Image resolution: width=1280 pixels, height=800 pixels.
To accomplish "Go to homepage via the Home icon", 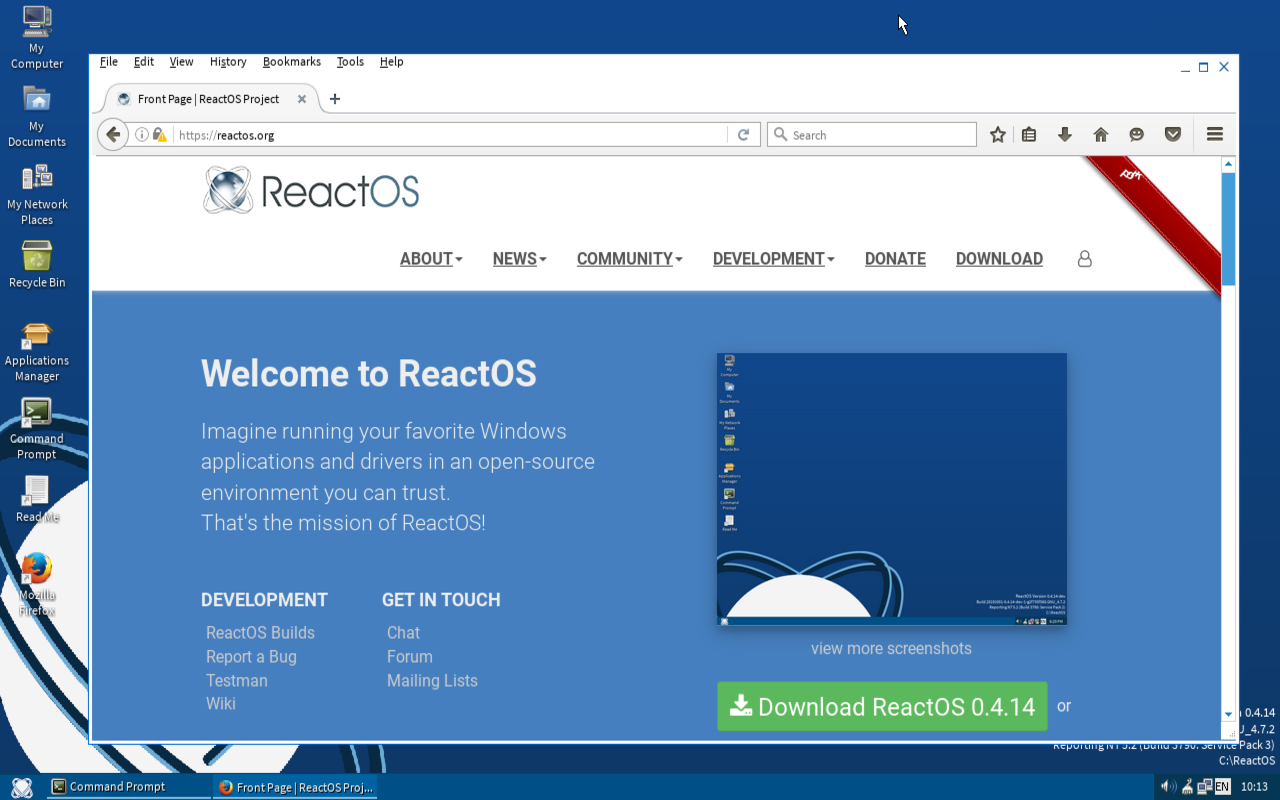I will (x=1100, y=134).
